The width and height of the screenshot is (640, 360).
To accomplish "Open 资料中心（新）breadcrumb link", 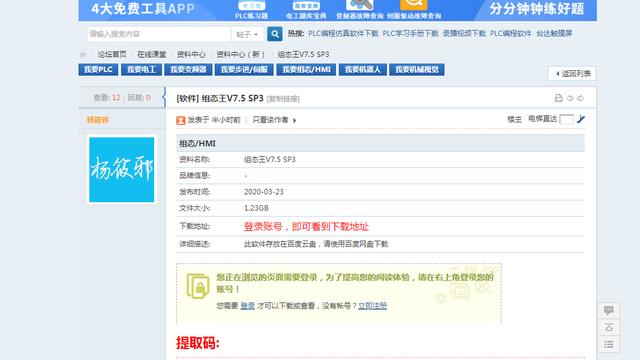I will pyautogui.click(x=240, y=54).
